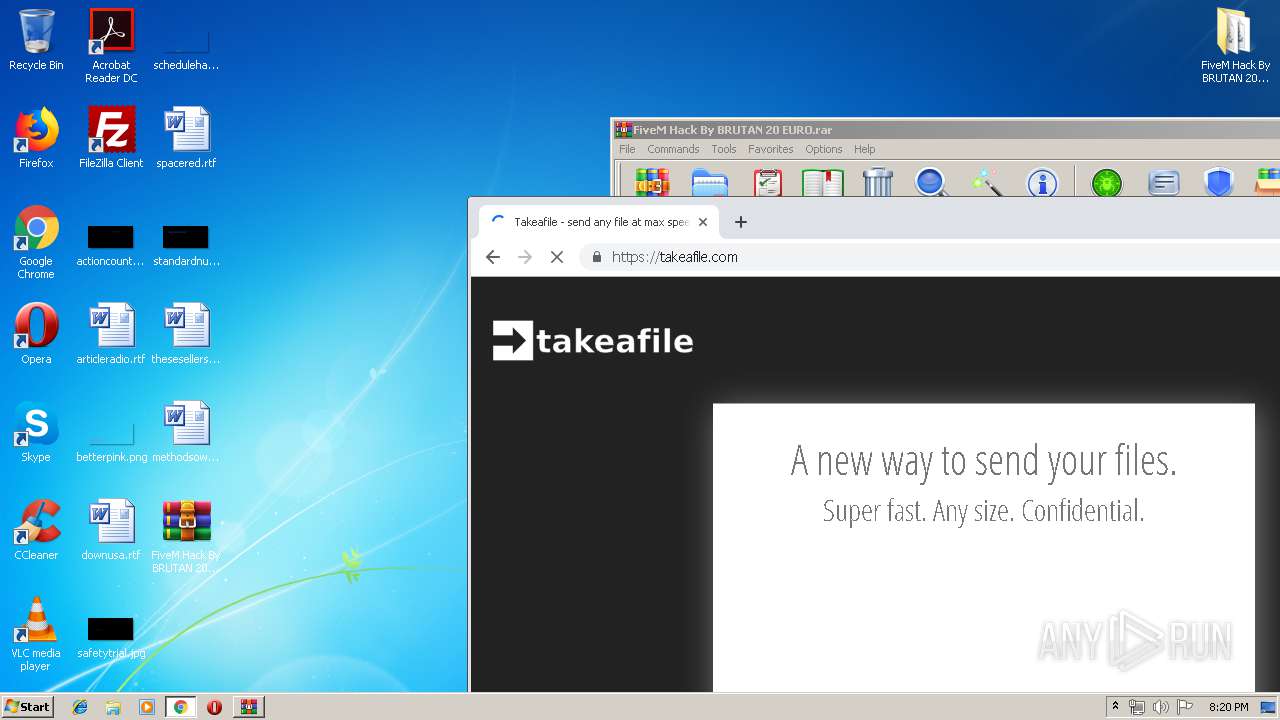Click the Find magnifier icon in WinRAR
1280x720 pixels.
tap(931, 182)
